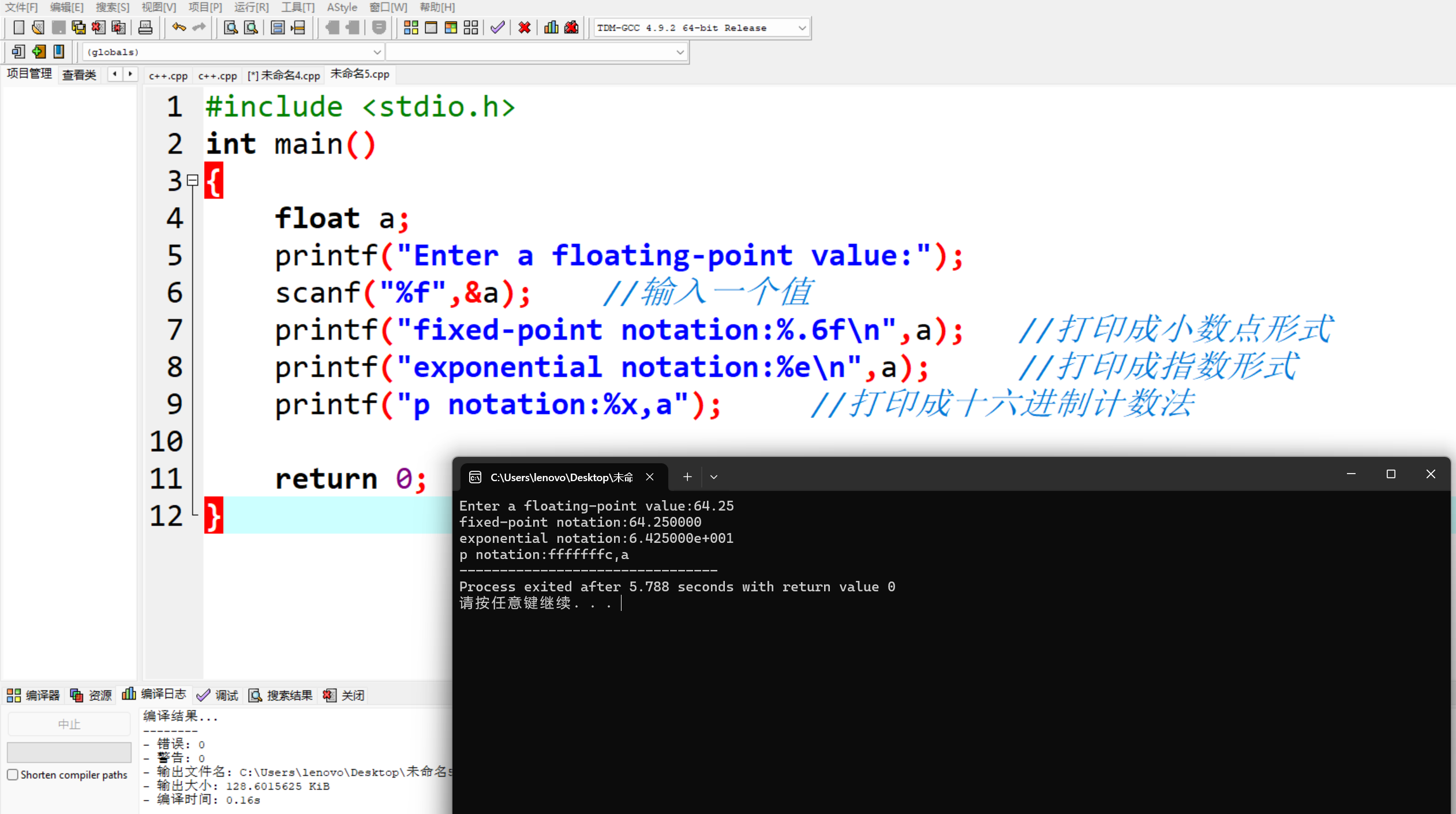Click the Profile analysis bar-chart icon
1456x814 pixels.
(x=551, y=28)
